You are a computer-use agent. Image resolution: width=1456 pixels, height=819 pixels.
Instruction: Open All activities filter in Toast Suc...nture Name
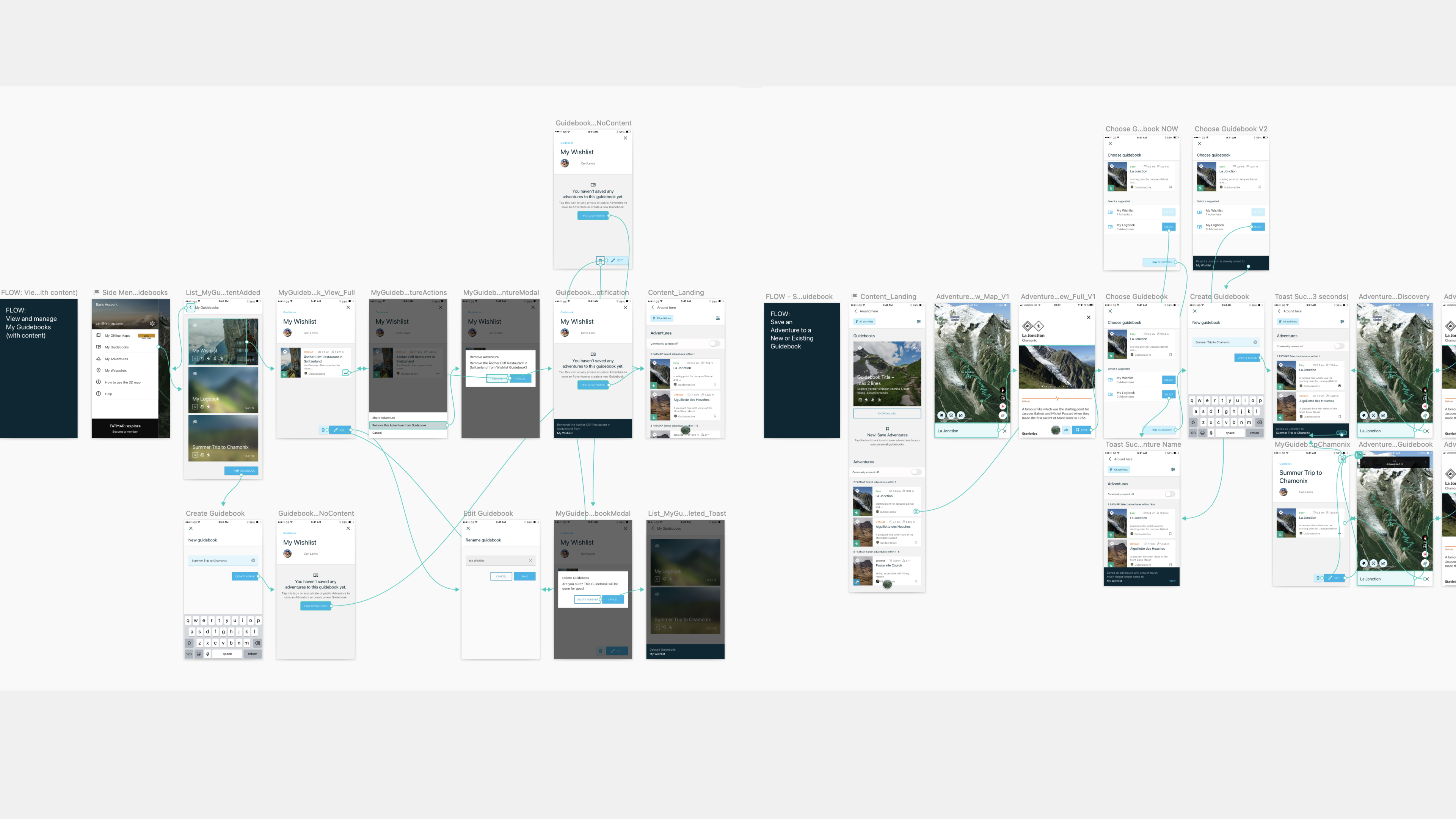(x=1119, y=470)
